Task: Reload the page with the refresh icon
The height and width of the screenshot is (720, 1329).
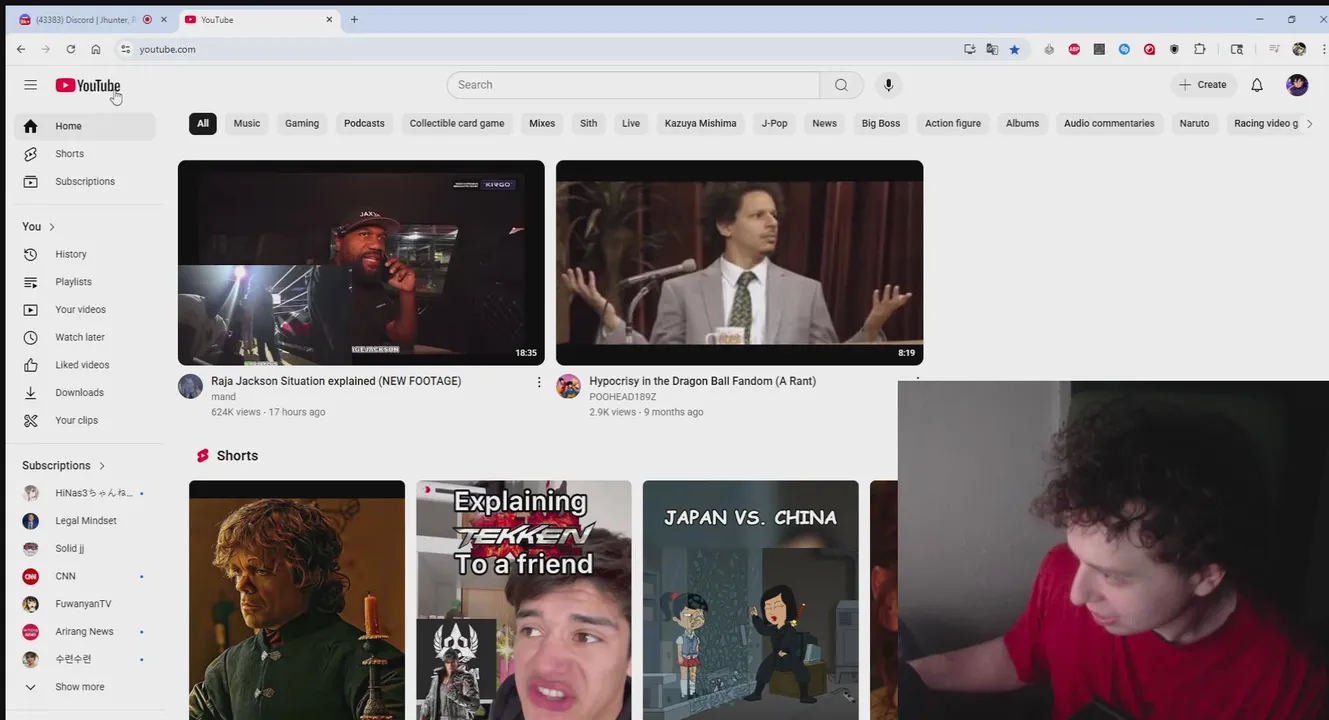Action: [71, 49]
